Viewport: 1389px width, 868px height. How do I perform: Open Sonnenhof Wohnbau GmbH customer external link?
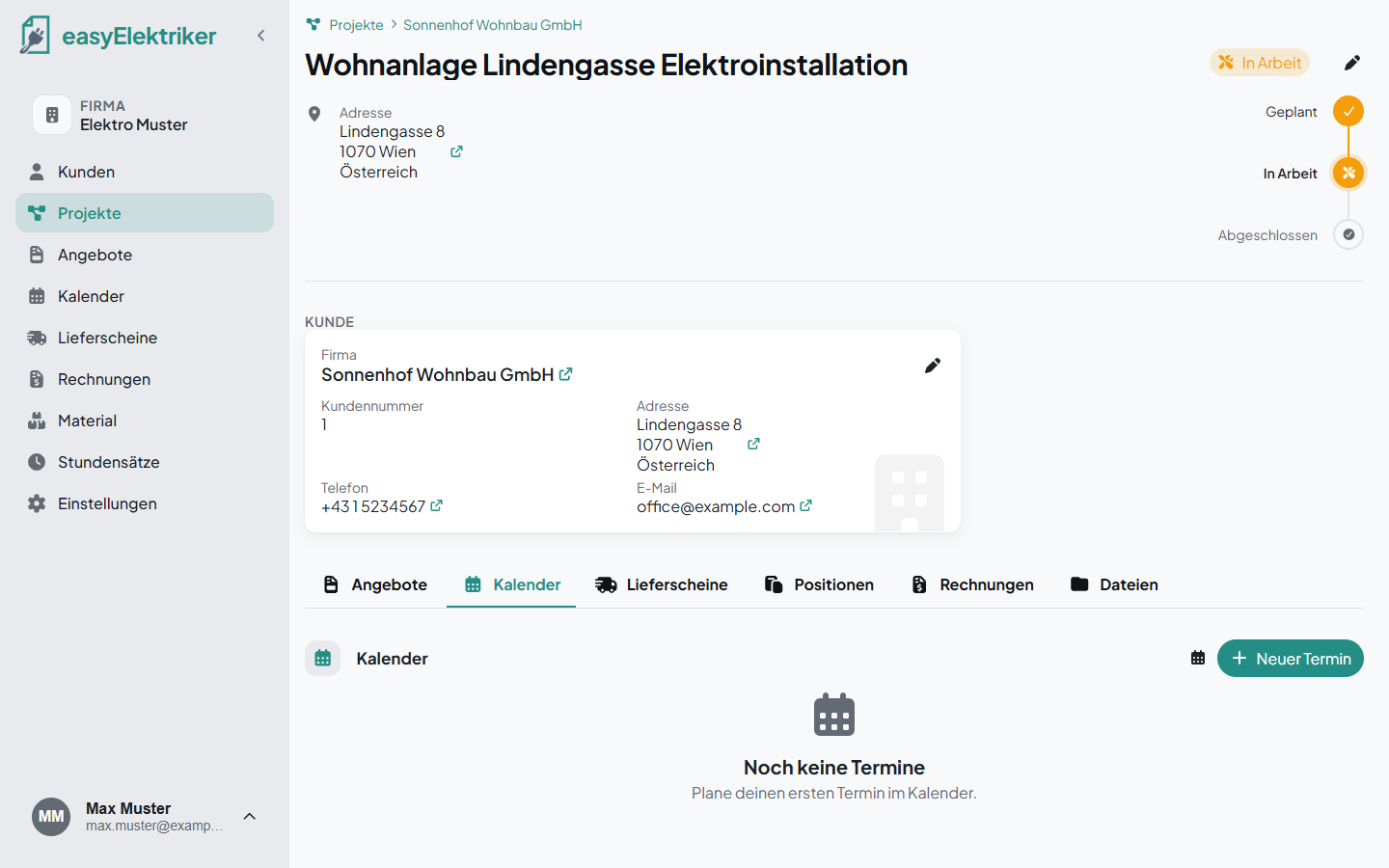[x=566, y=374]
